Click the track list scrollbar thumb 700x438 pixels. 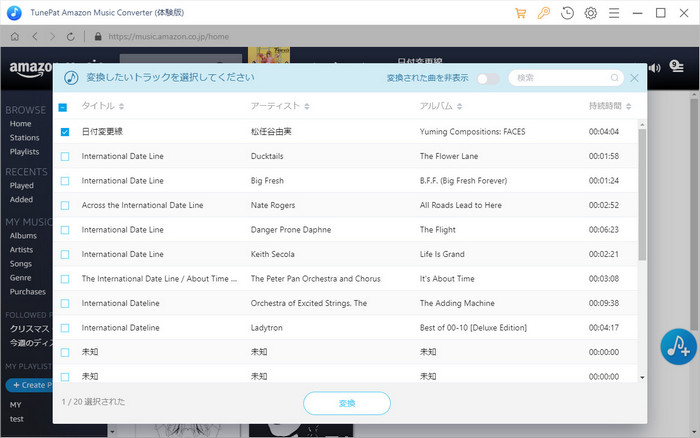click(x=642, y=195)
